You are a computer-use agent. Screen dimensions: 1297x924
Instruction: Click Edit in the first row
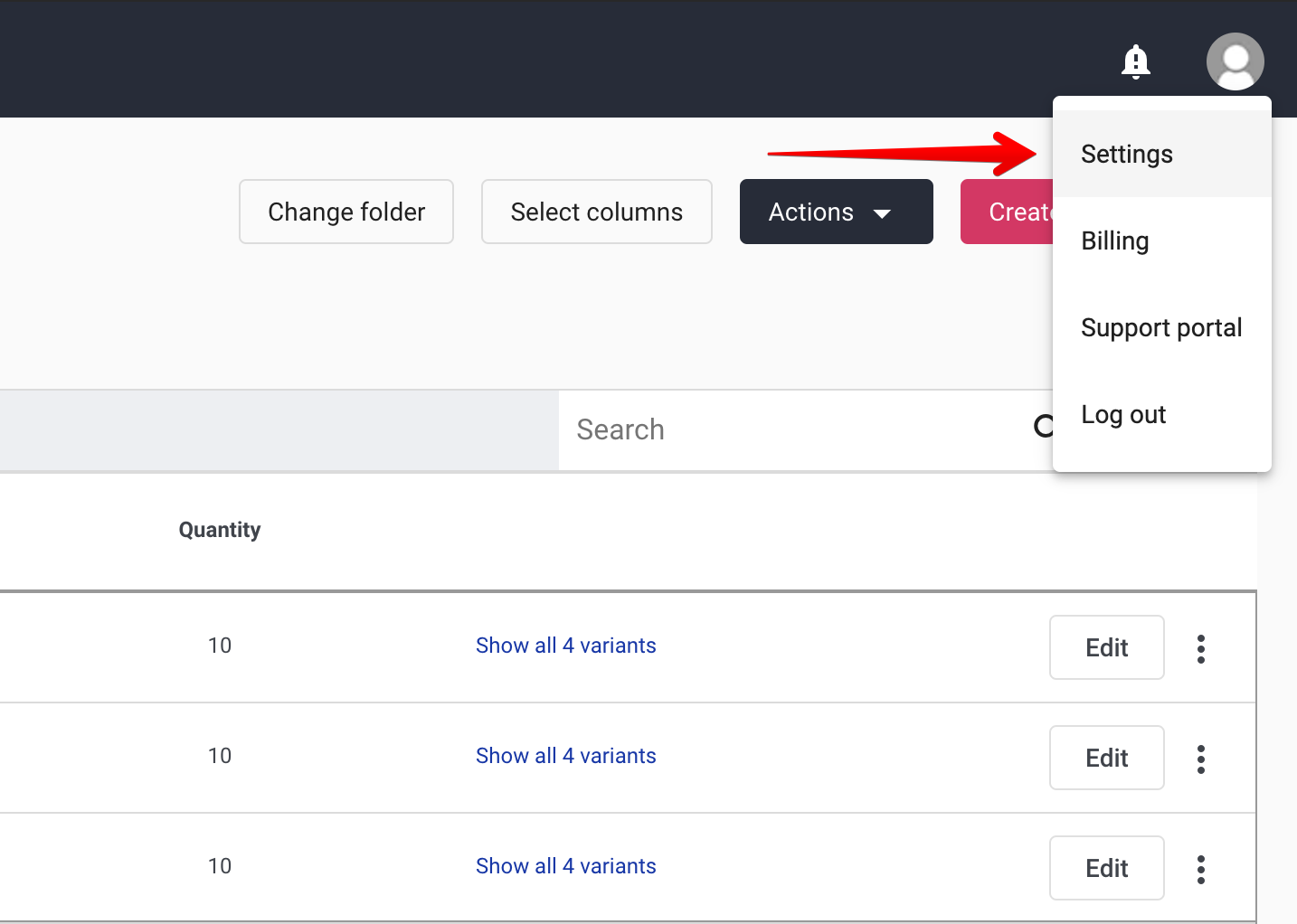point(1107,647)
